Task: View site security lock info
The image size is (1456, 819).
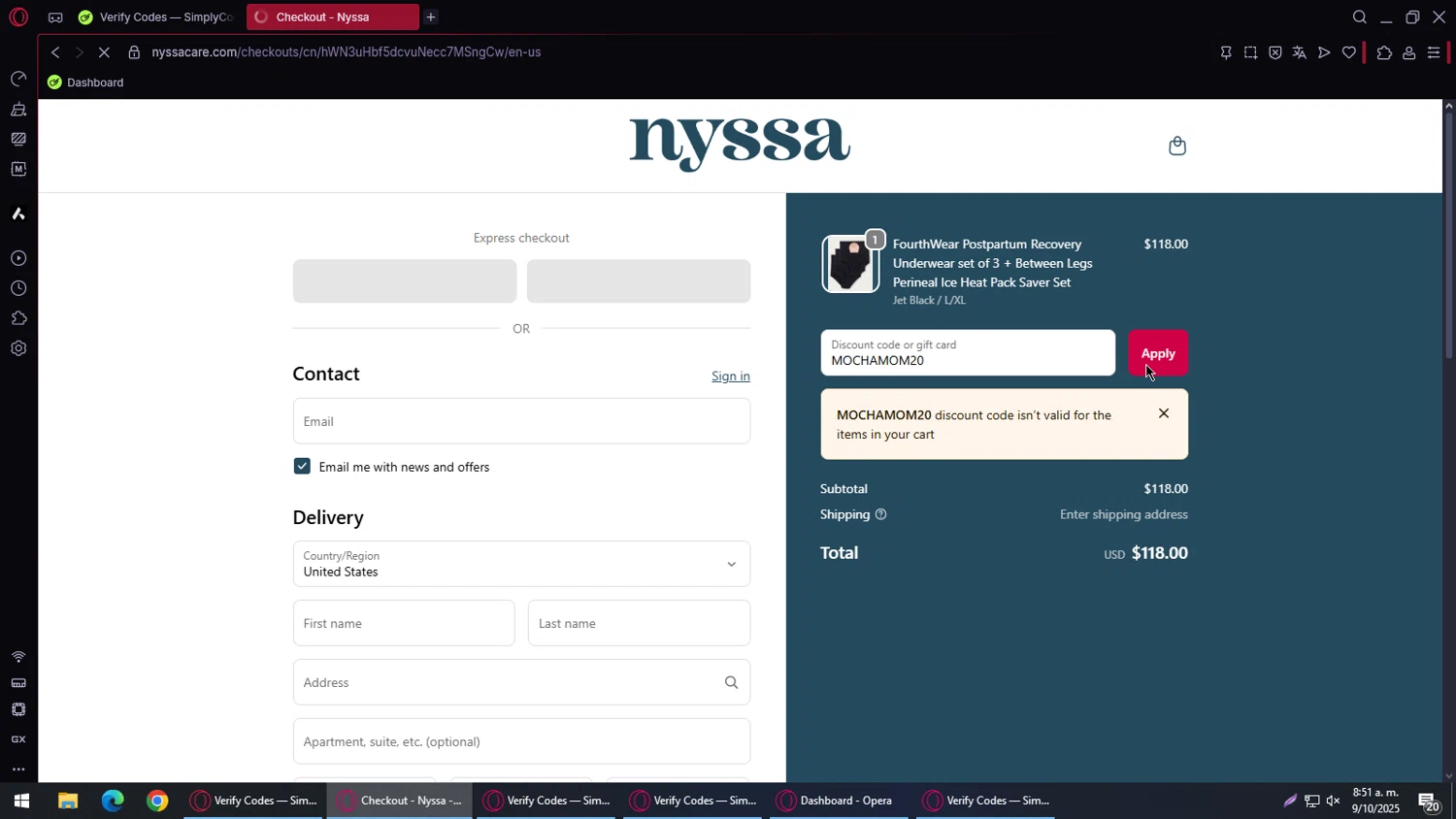Action: tap(134, 52)
